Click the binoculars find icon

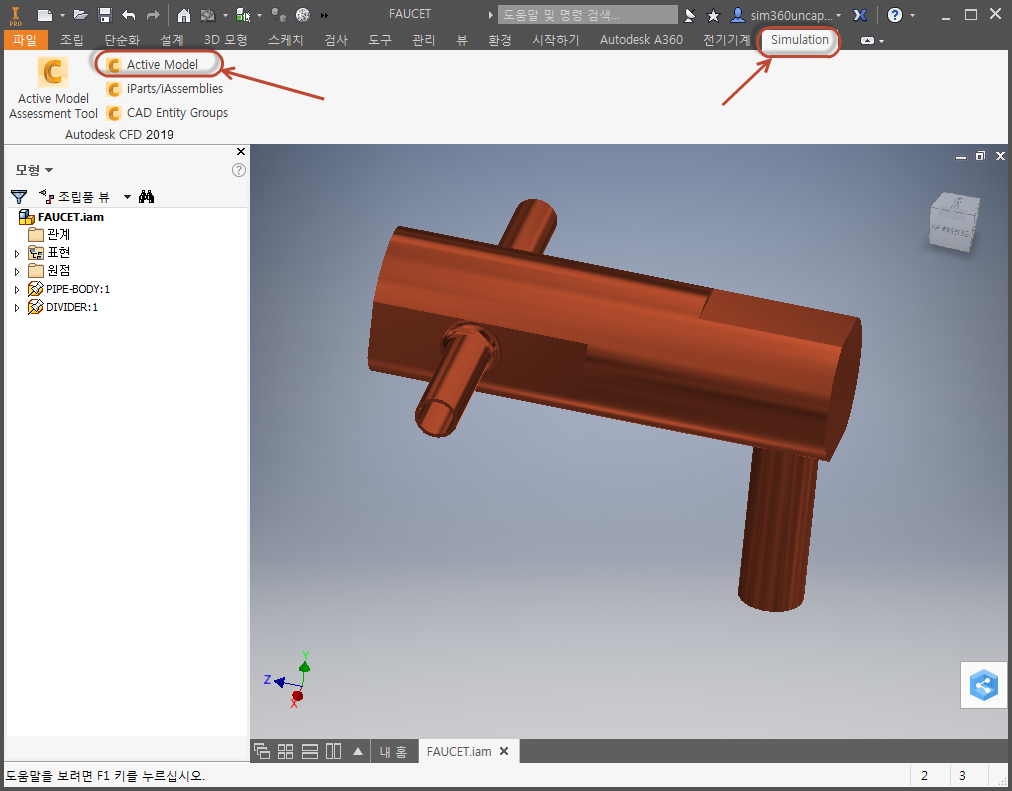click(x=147, y=196)
